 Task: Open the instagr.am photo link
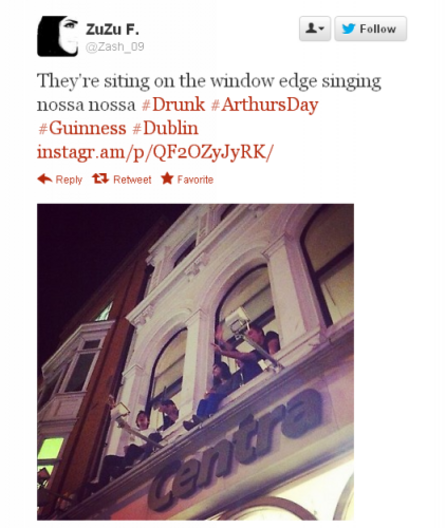pyautogui.click(x=155, y=152)
